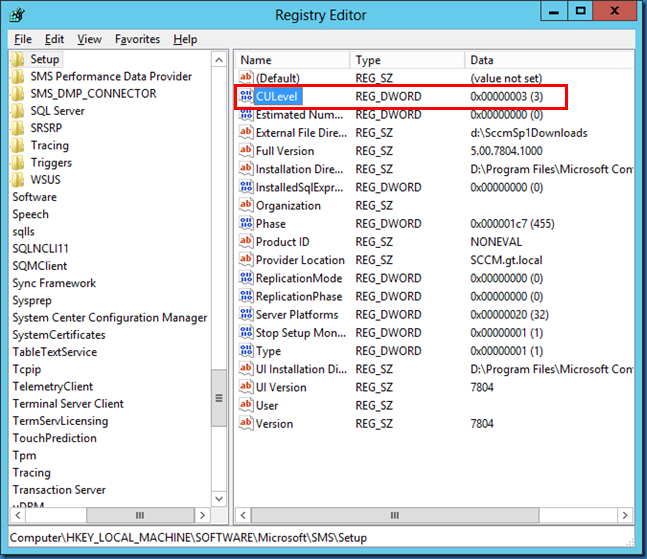Image resolution: width=647 pixels, height=559 pixels.
Task: Click the tree pane scroll up arrow
Action: click(219, 60)
